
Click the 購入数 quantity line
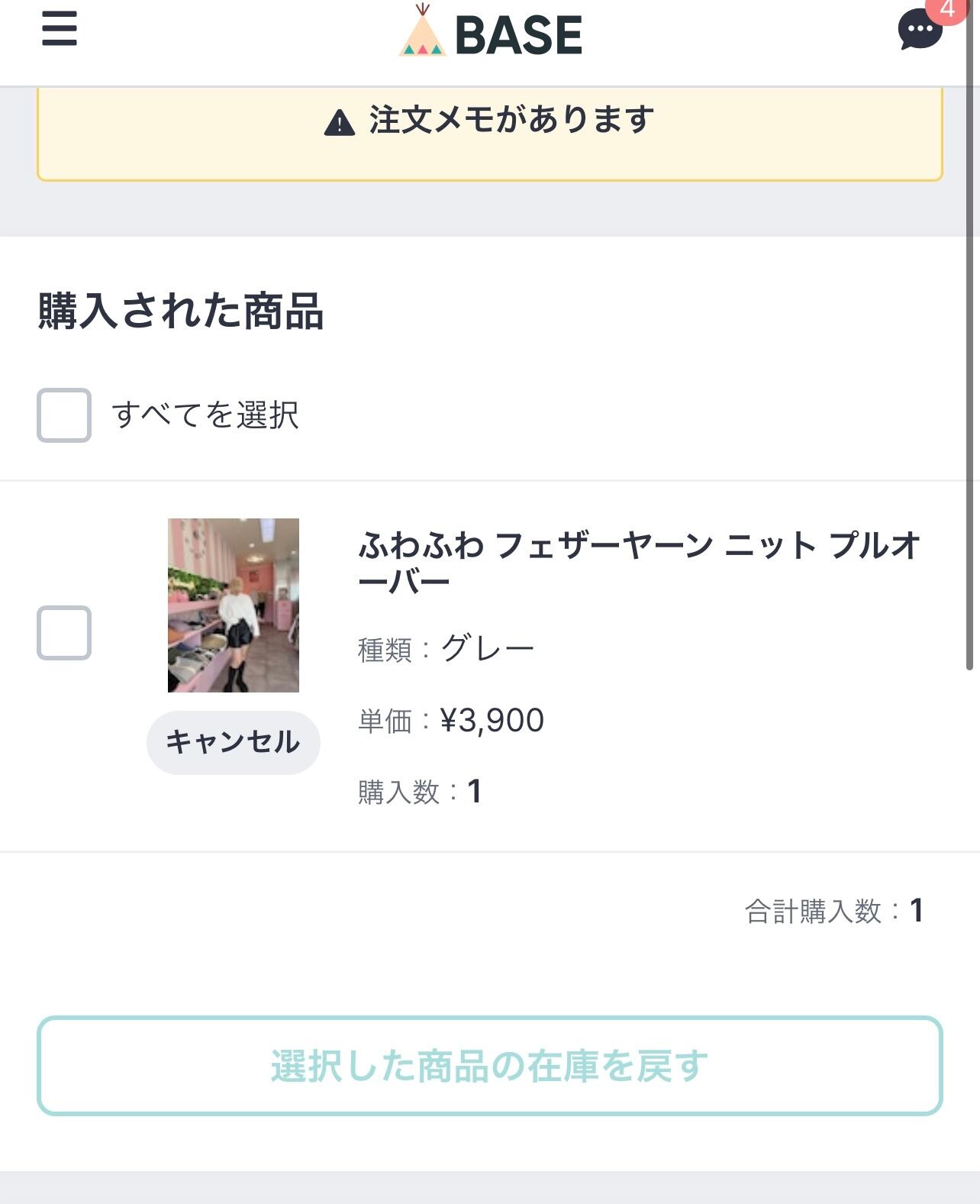pos(420,792)
